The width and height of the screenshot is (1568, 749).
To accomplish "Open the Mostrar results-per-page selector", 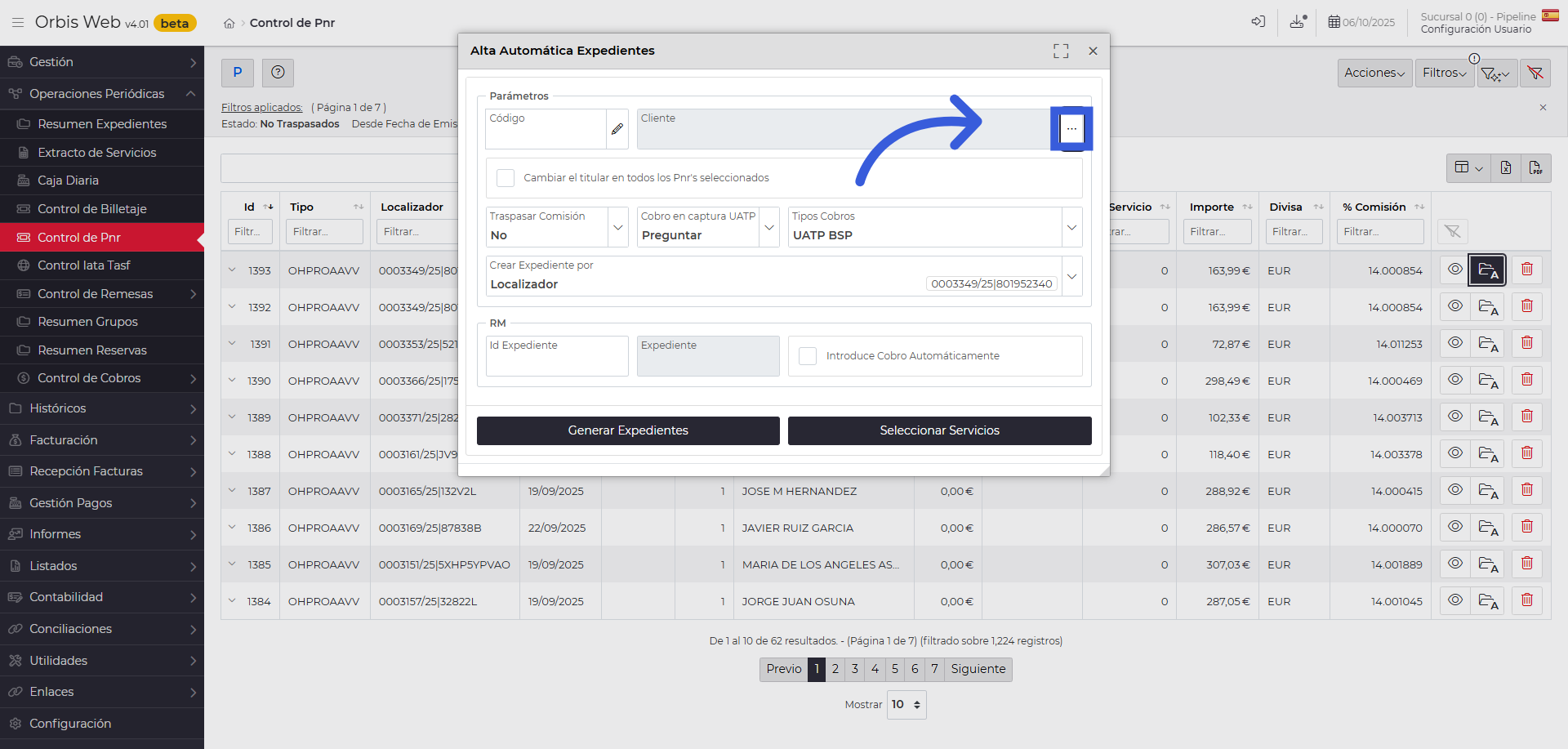I will (x=906, y=704).
